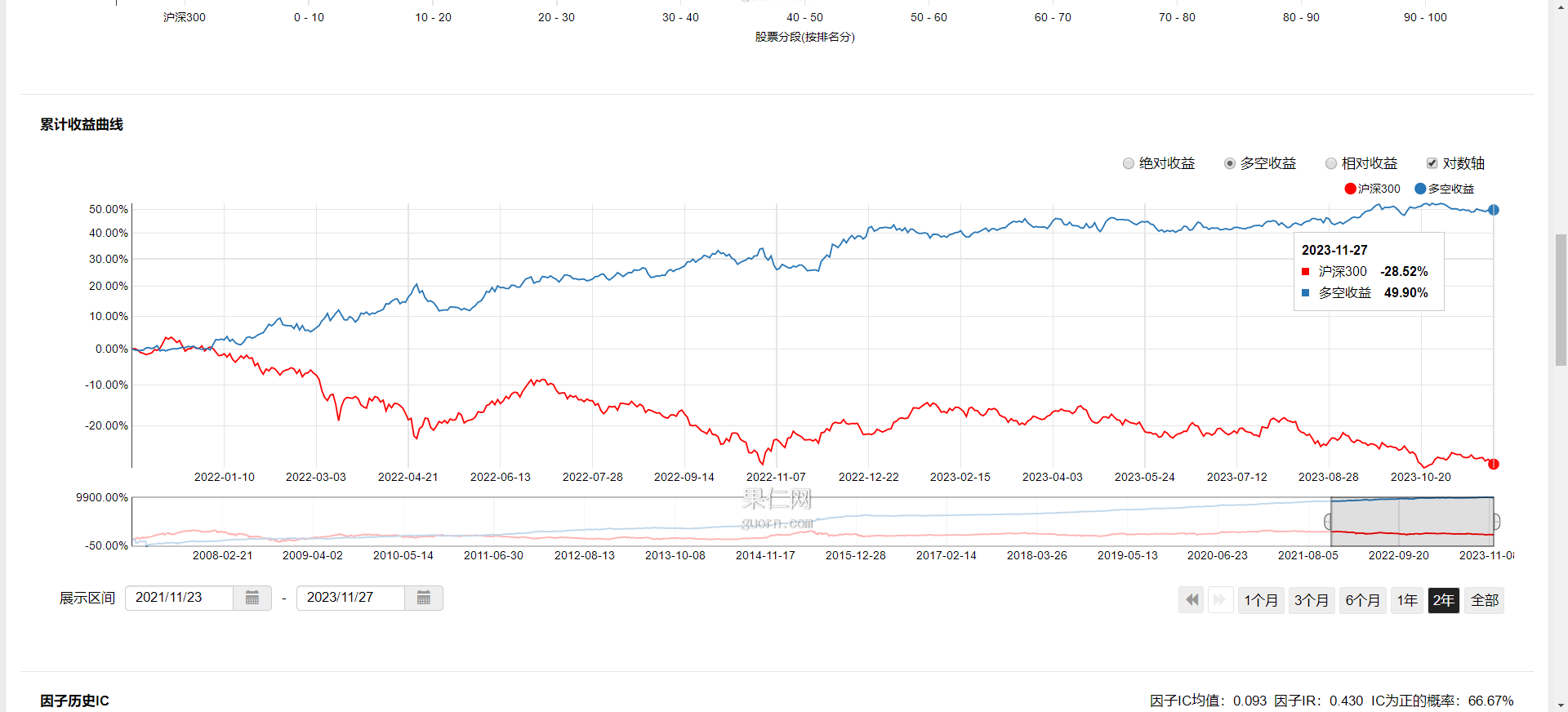
Task: Choose the 1年 range button
Action: point(1407,600)
